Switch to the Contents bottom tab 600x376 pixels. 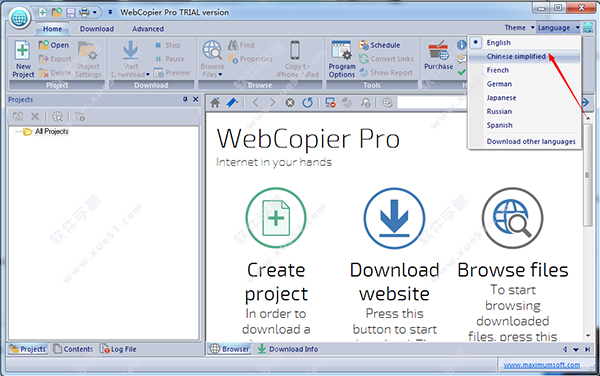[x=73, y=349]
